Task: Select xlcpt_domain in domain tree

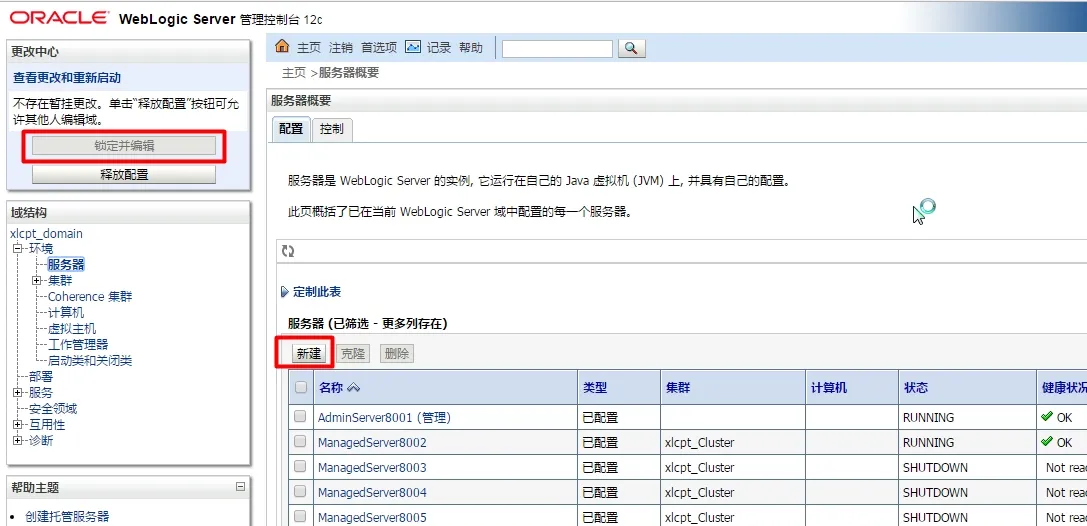Action: point(46,234)
